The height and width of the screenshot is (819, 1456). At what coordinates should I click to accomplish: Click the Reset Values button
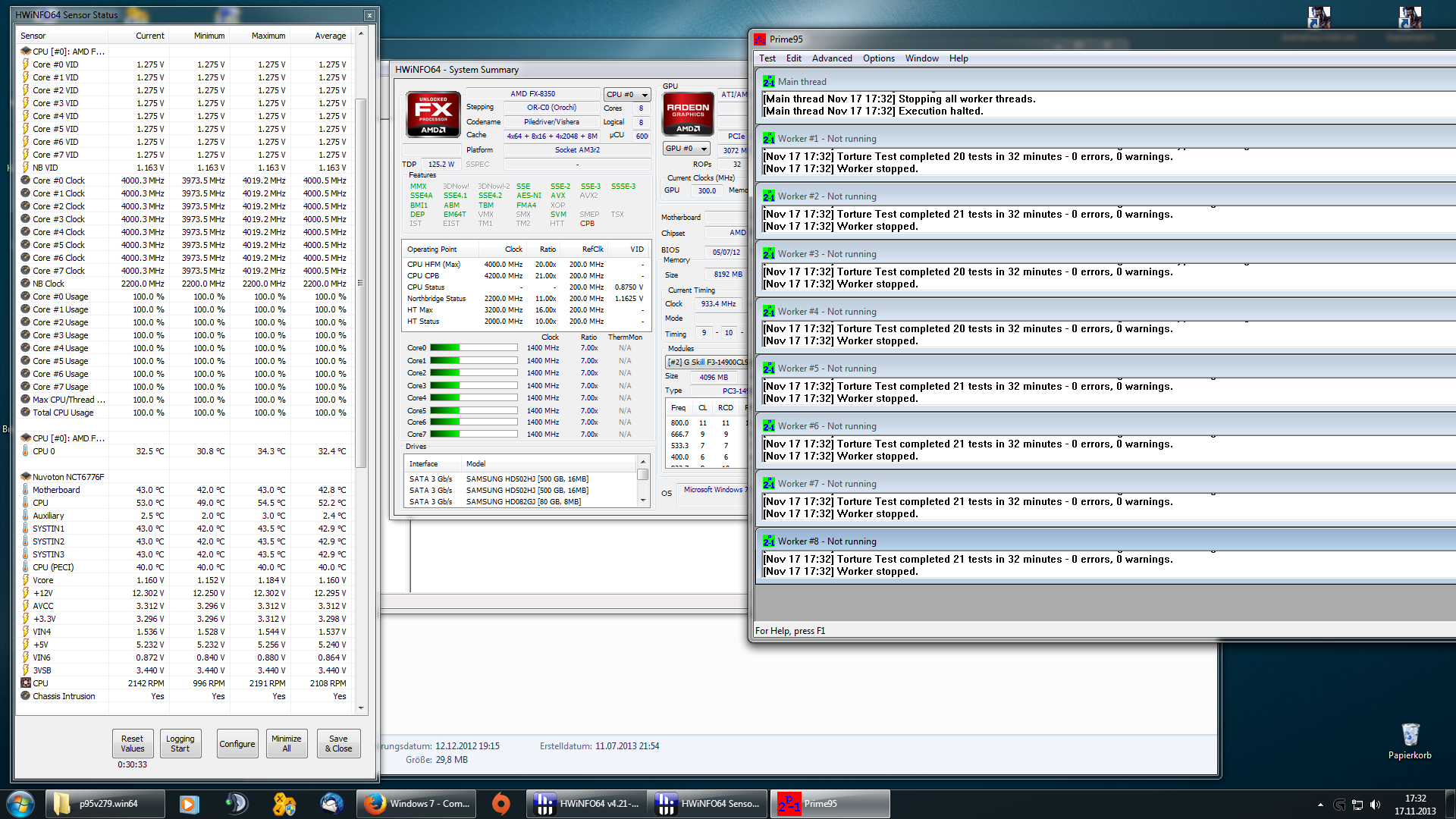(132, 743)
